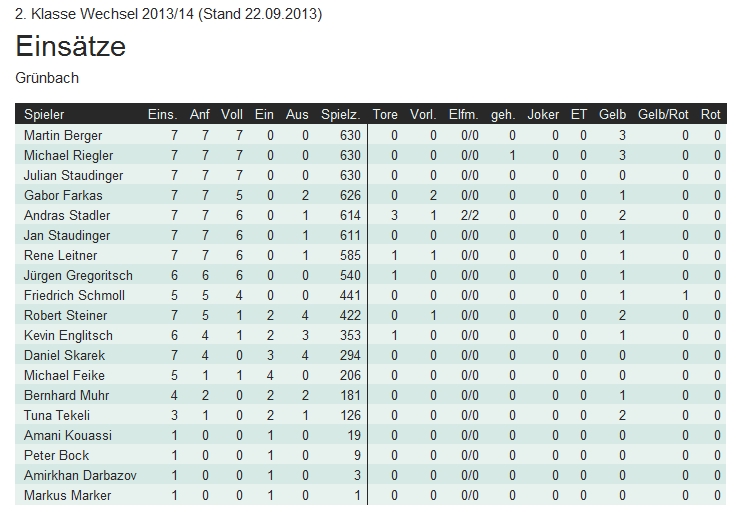Click the Elfm. column header
Image resolution: width=741 pixels, height=512 pixels.
click(464, 115)
